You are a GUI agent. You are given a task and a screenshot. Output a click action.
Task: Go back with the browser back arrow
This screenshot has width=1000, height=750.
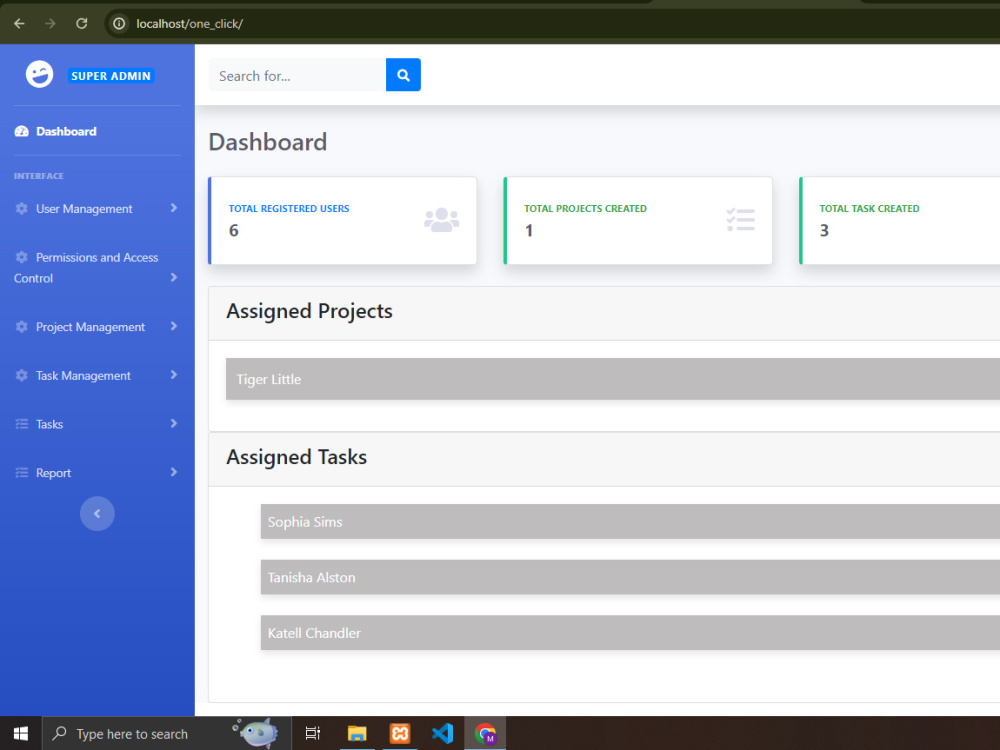click(19, 24)
